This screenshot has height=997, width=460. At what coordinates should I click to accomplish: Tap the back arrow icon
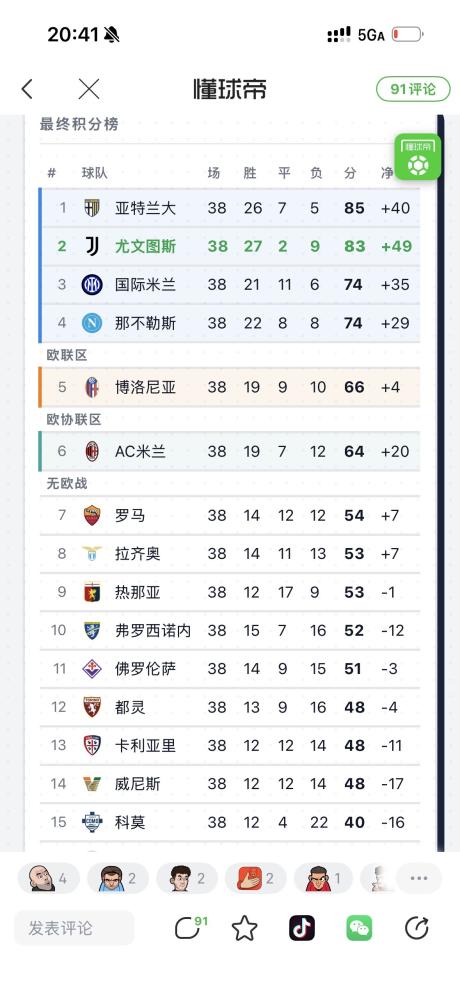(x=27, y=89)
